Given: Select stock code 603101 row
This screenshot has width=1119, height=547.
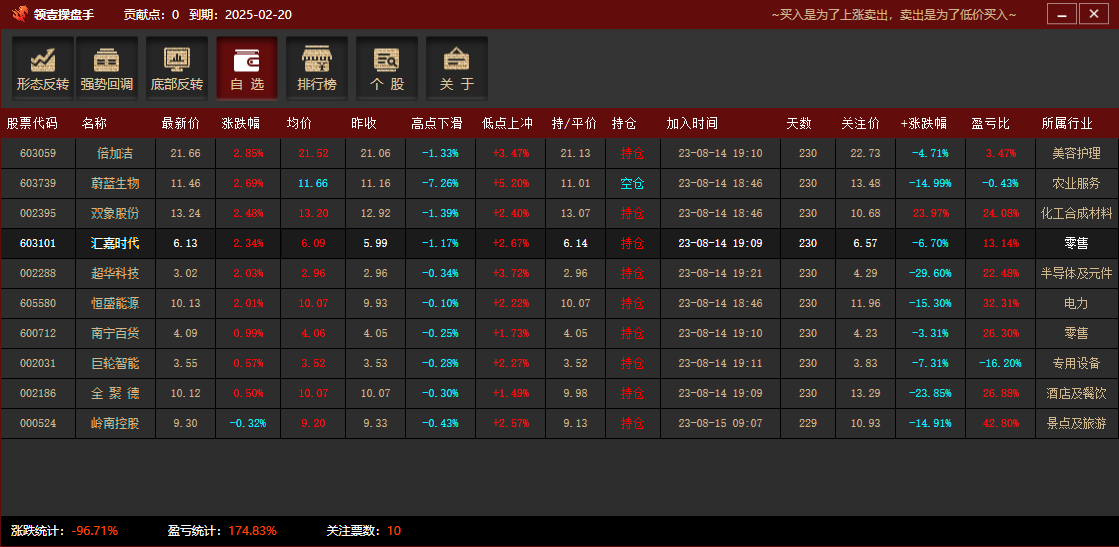Looking at the screenshot, I should pos(38,244).
